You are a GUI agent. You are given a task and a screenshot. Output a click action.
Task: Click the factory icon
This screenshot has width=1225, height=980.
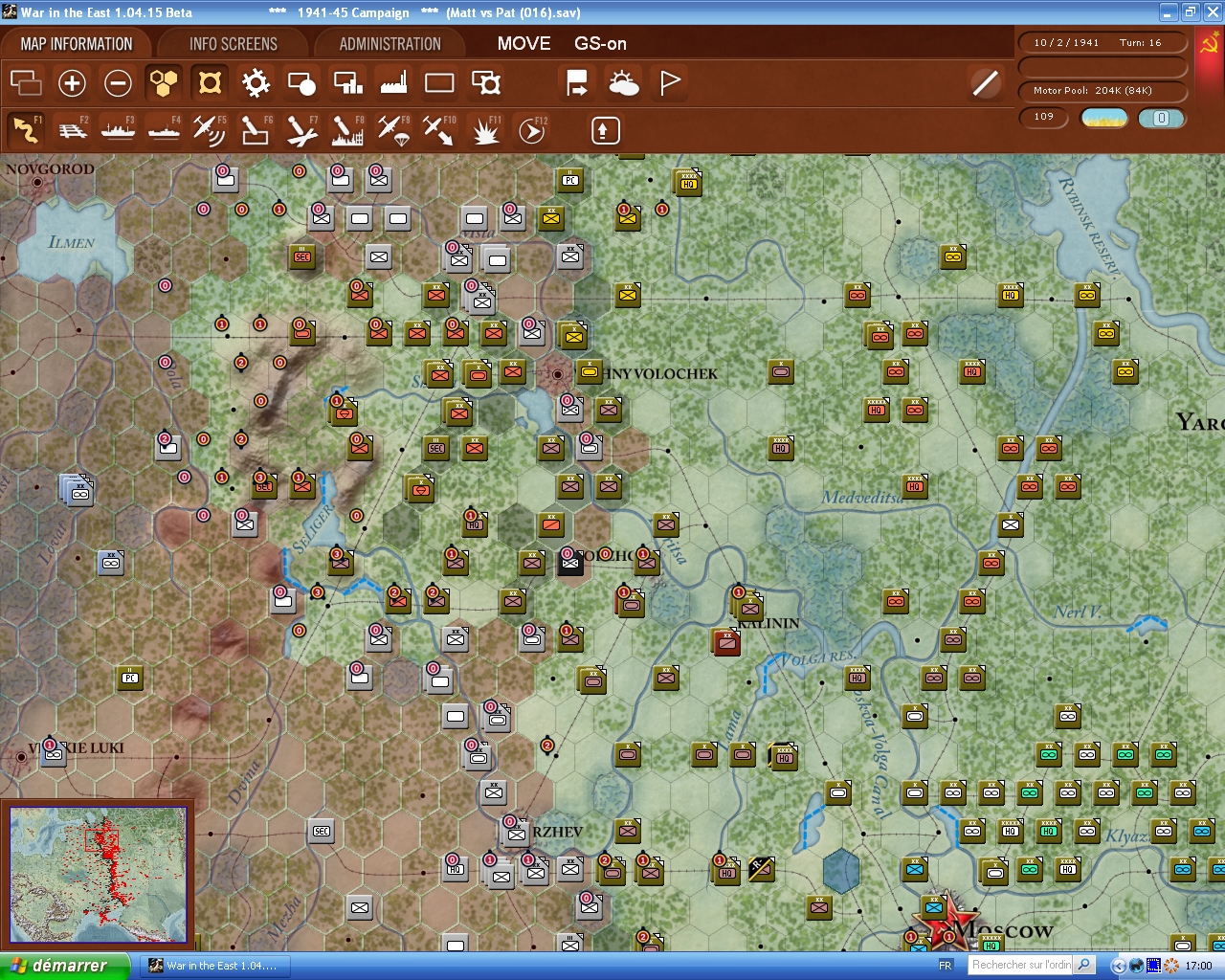393,83
